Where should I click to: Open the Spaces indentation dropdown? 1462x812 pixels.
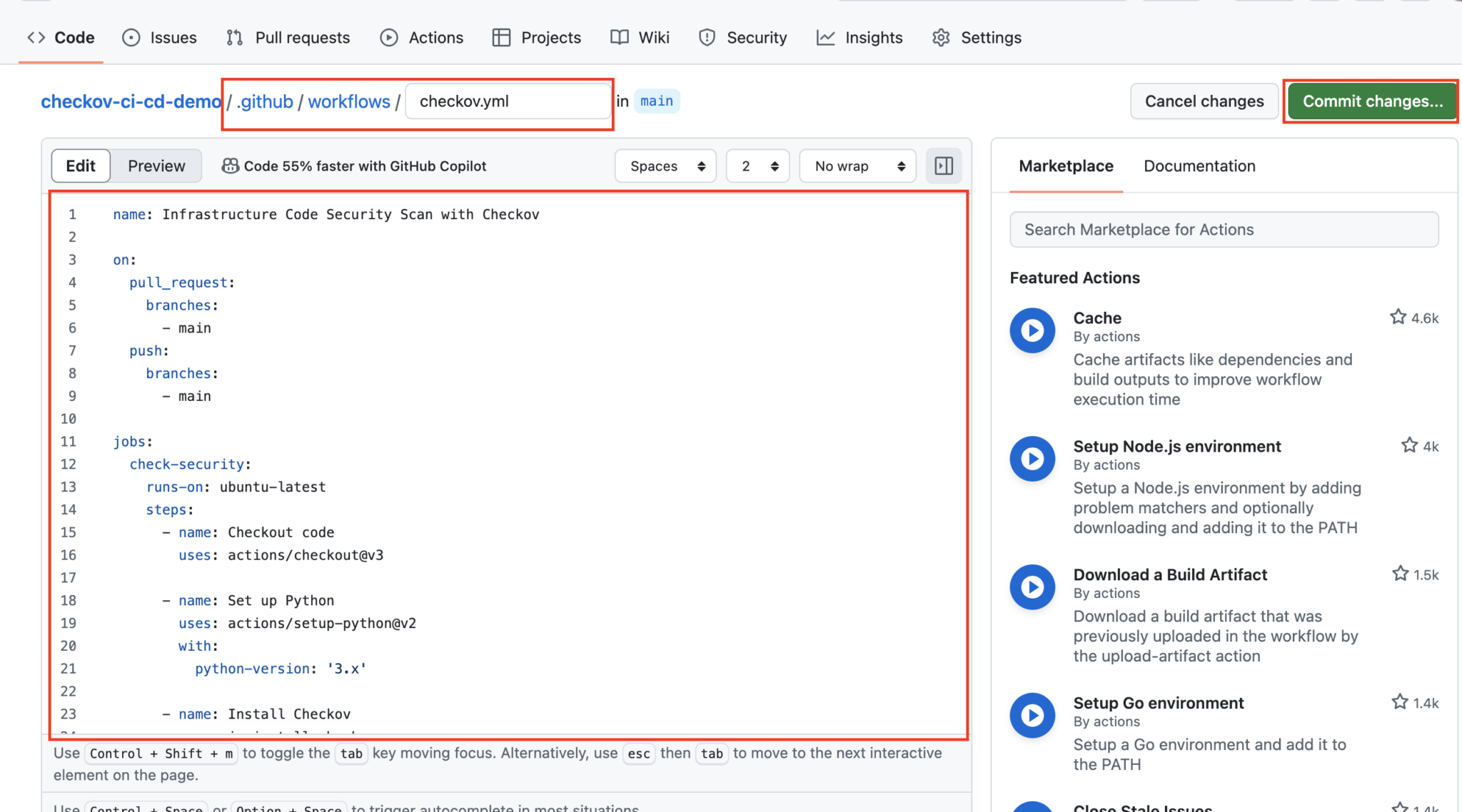[665, 166]
